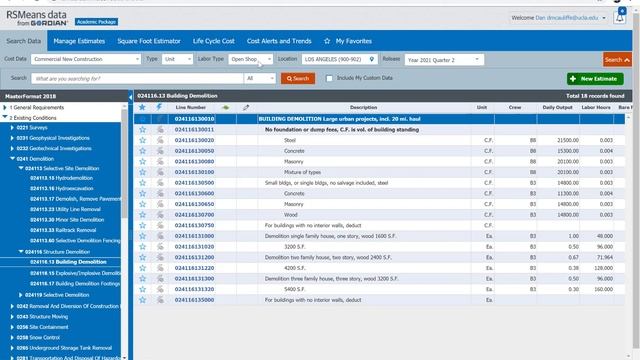Image resolution: width=640 pixels, height=360 pixels.
Task: Click quick-add icon for line 024116131300
Action: coord(160,278)
